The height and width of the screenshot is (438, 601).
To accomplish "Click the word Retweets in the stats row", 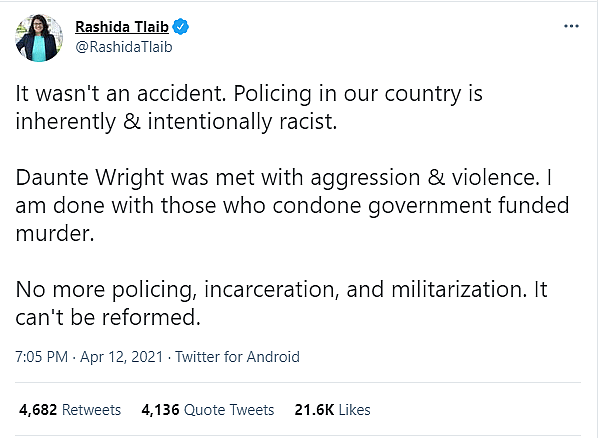I will pos(92,409).
